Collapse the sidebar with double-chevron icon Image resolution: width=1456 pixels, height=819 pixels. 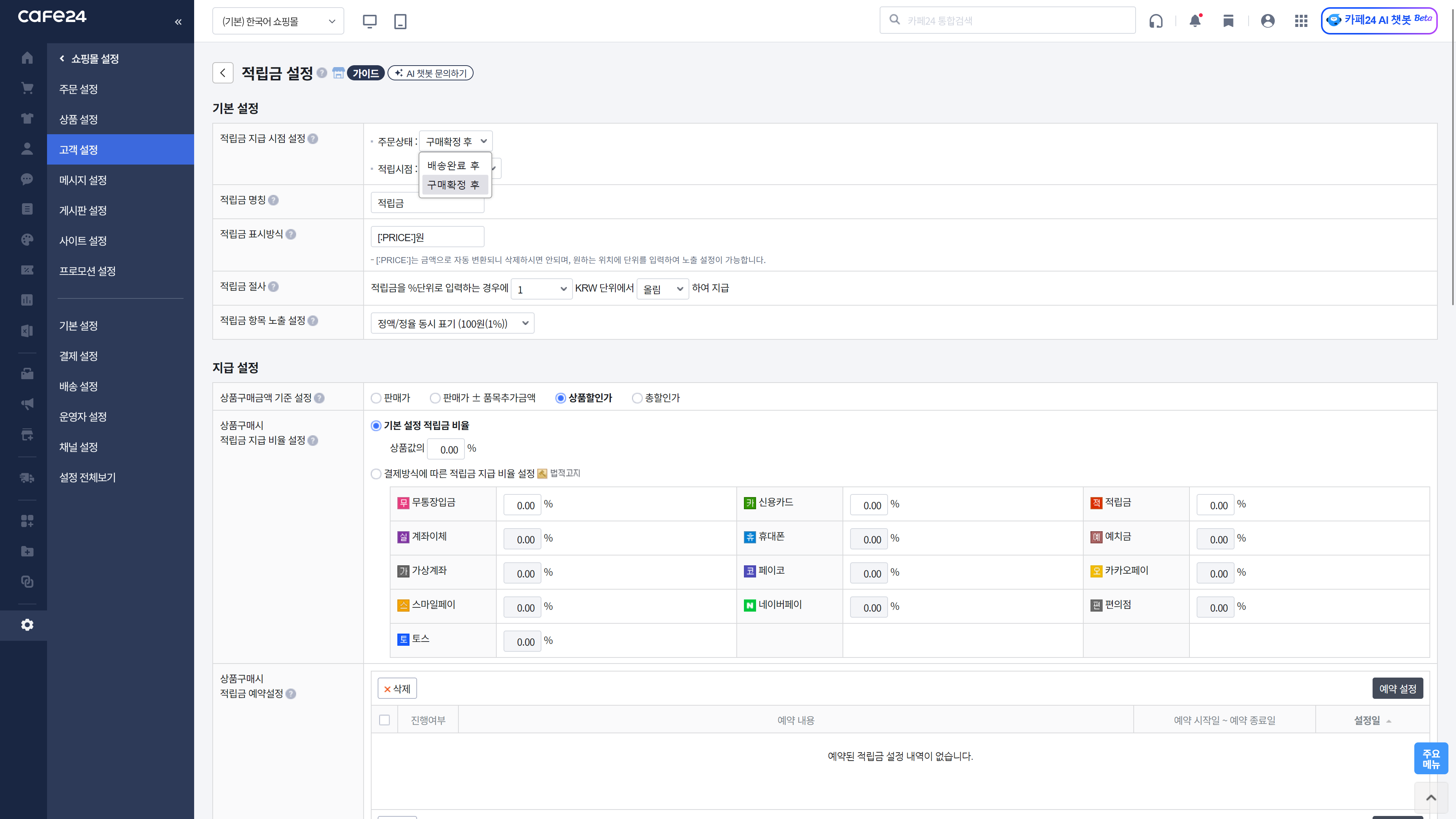click(x=178, y=22)
